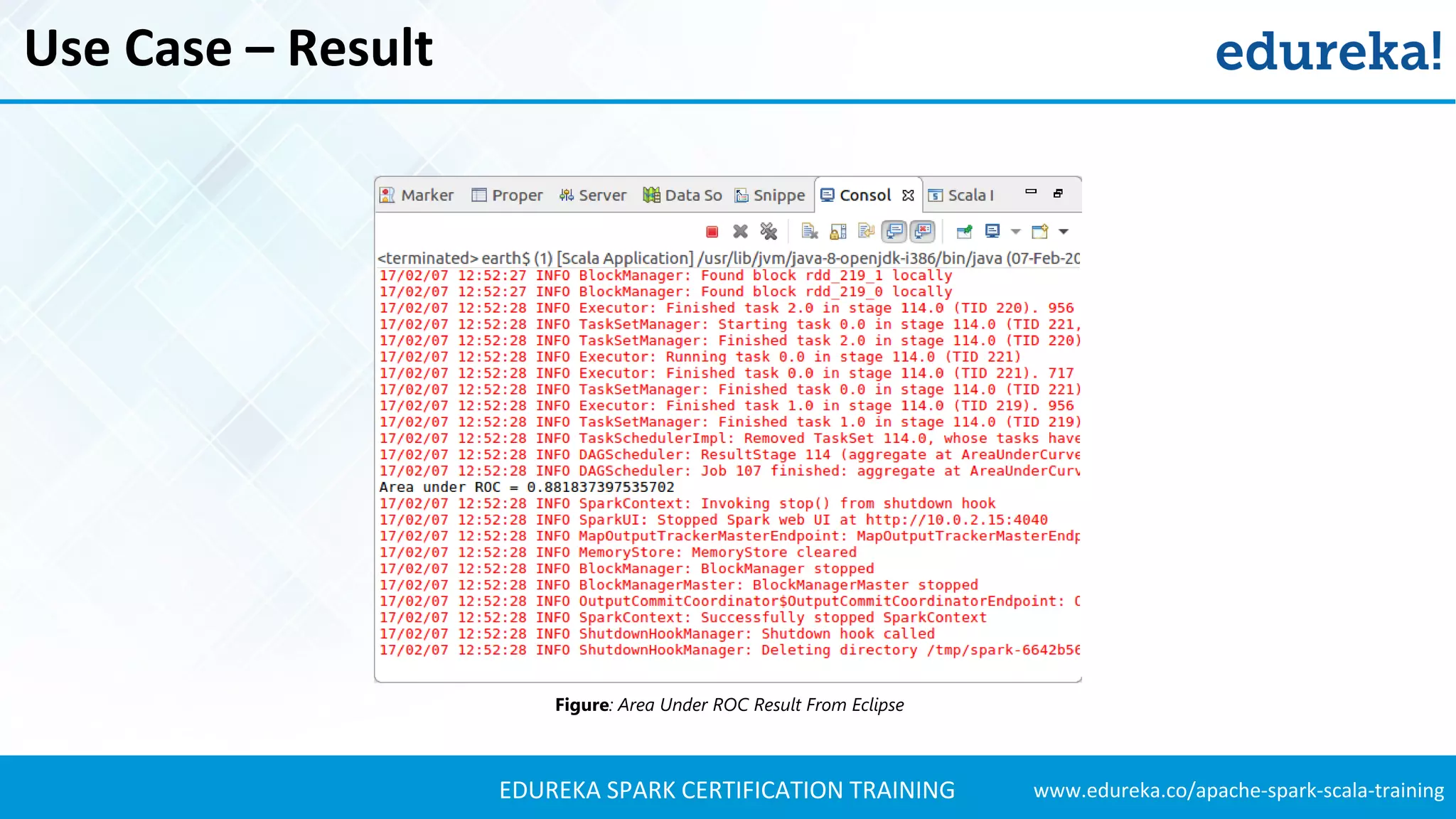Image resolution: width=1456 pixels, height=819 pixels.
Task: Click the http://10.0.2.15:4040 Spark UI address
Action: point(957,520)
